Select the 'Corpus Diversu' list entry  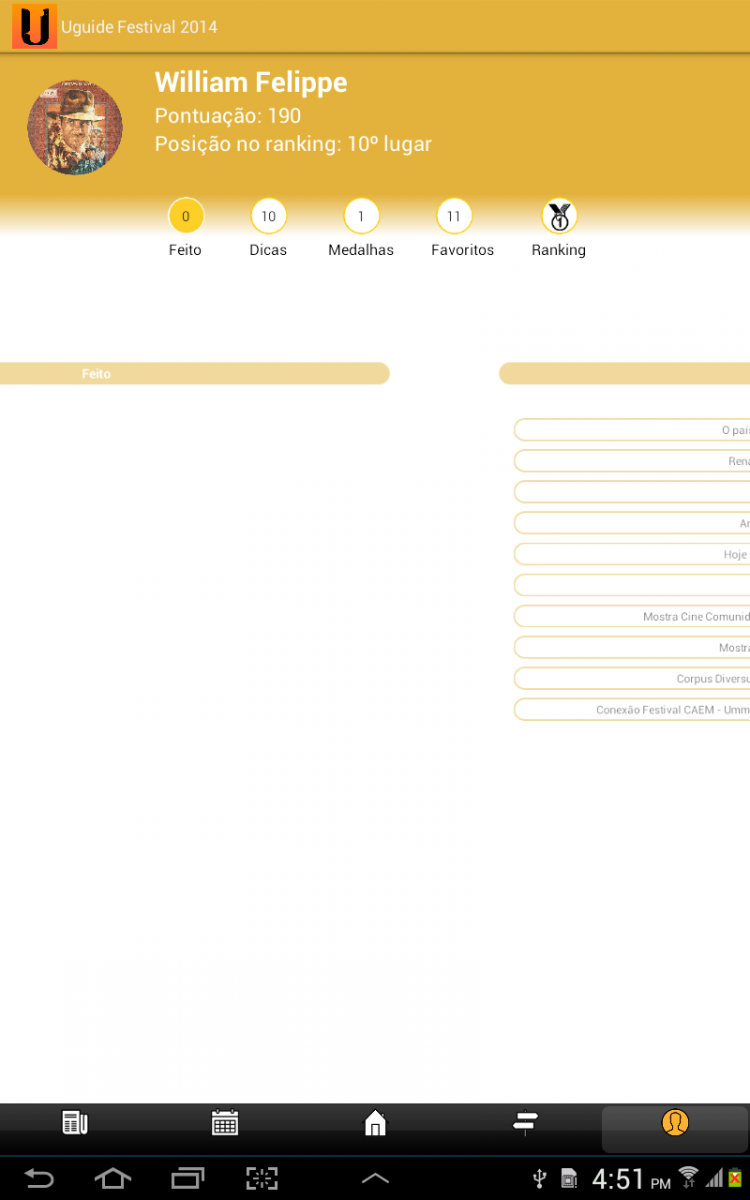pyautogui.click(x=632, y=679)
